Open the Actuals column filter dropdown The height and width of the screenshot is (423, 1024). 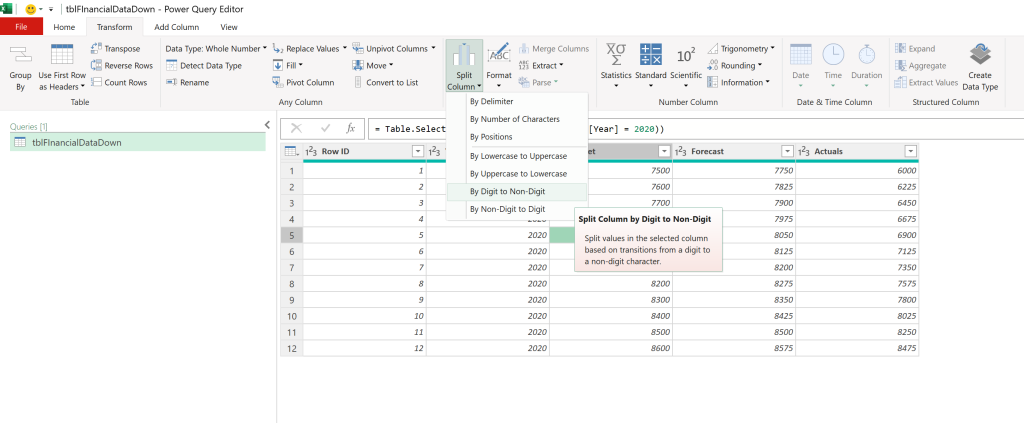[x=910, y=151]
